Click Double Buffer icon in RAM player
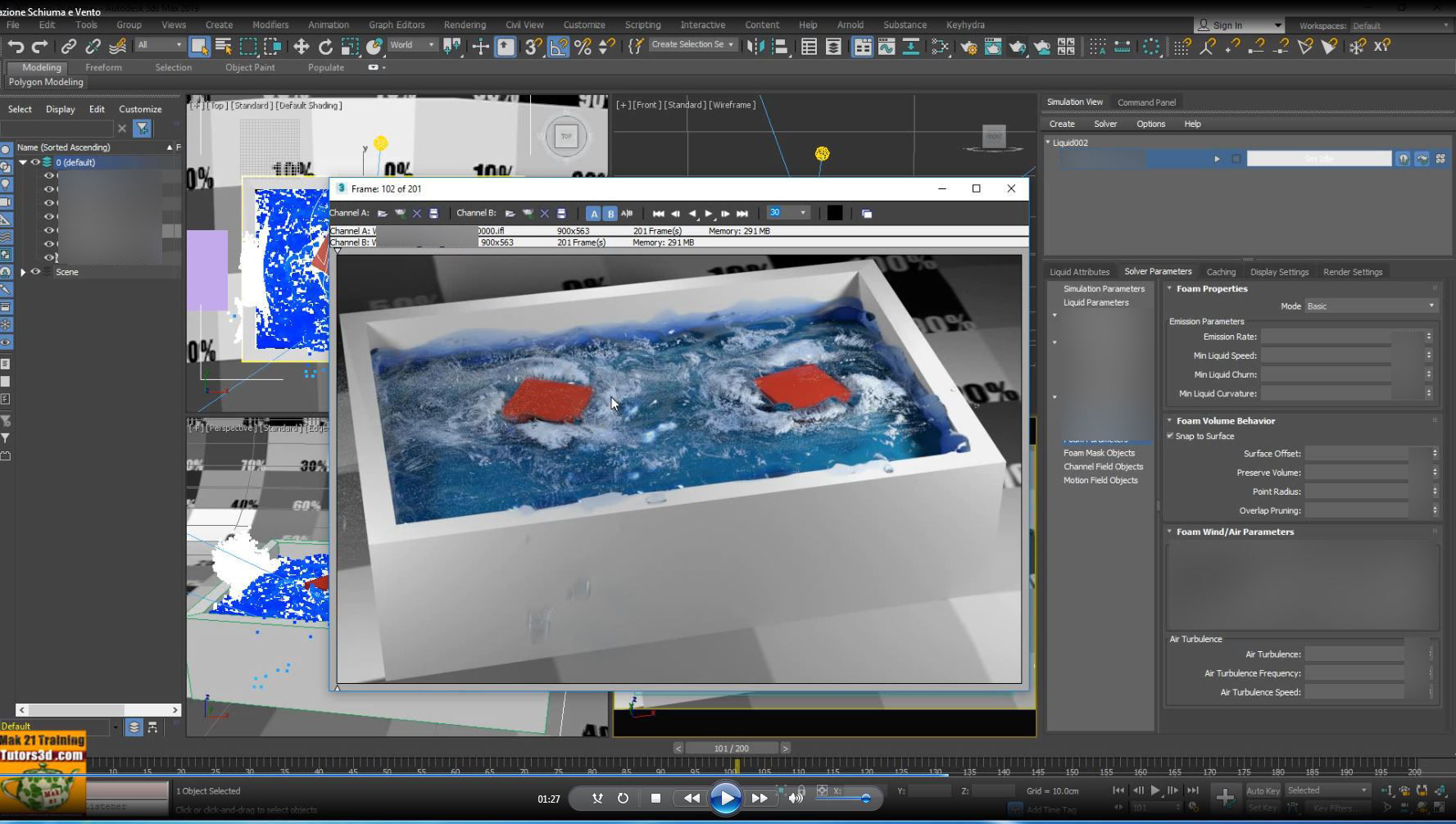 [x=867, y=214]
